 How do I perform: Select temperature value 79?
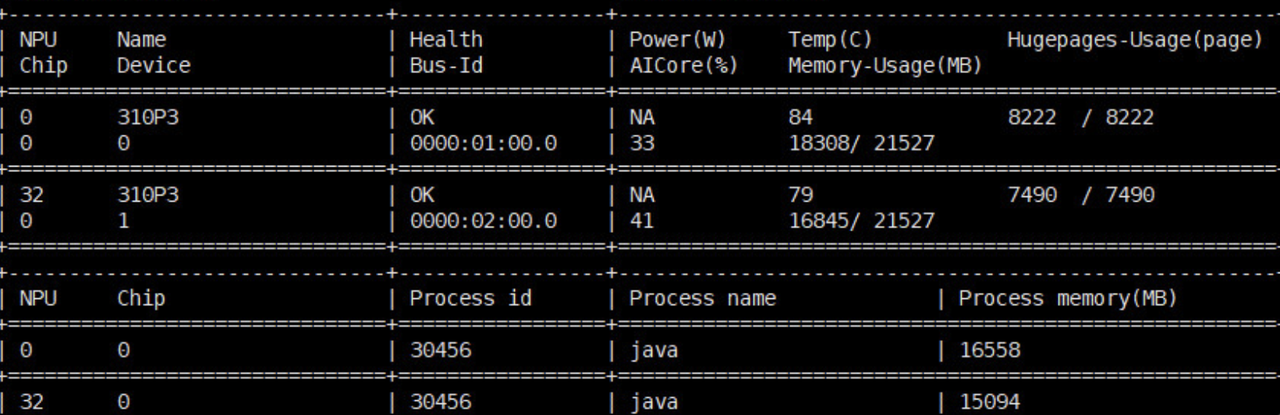point(800,195)
